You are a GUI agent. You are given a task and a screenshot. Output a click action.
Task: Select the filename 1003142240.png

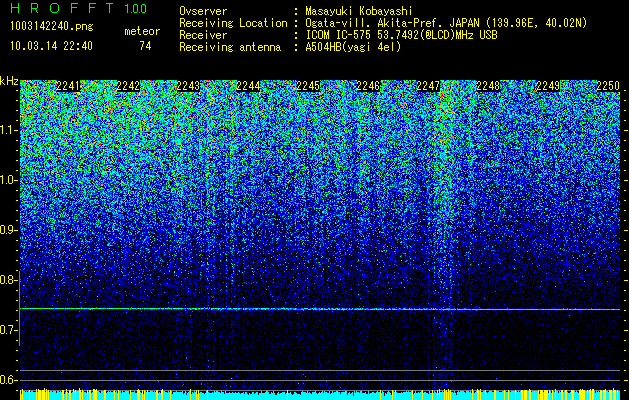click(x=52, y=26)
